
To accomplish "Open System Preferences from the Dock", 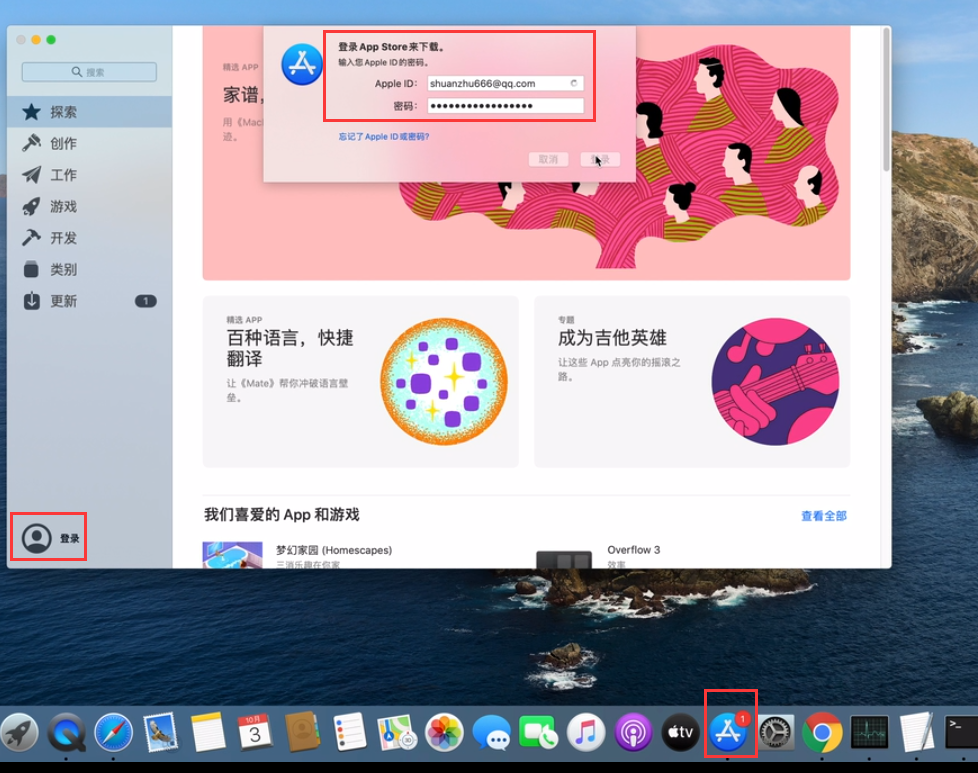I will coord(775,732).
